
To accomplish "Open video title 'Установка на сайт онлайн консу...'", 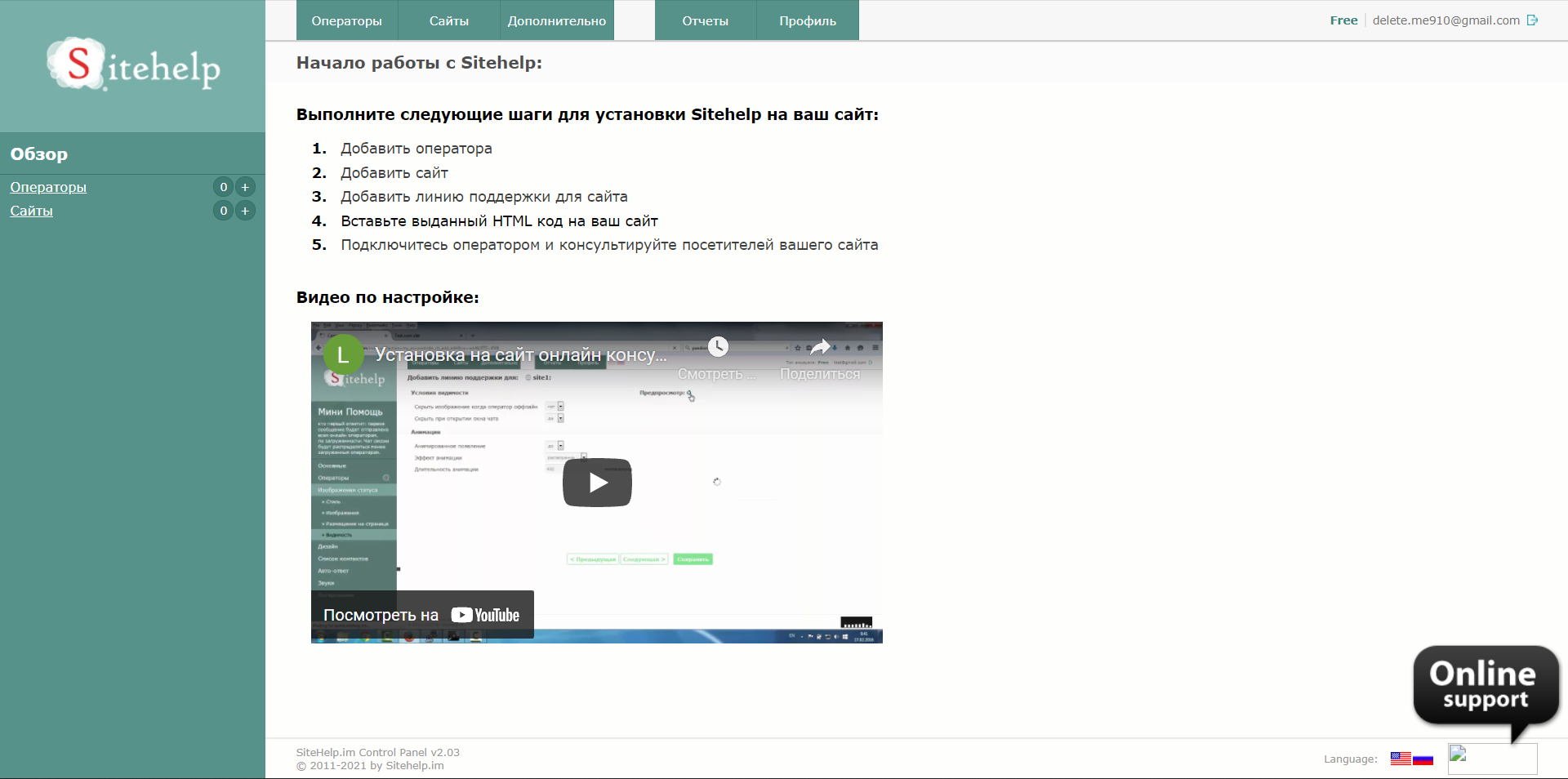I will coord(521,355).
